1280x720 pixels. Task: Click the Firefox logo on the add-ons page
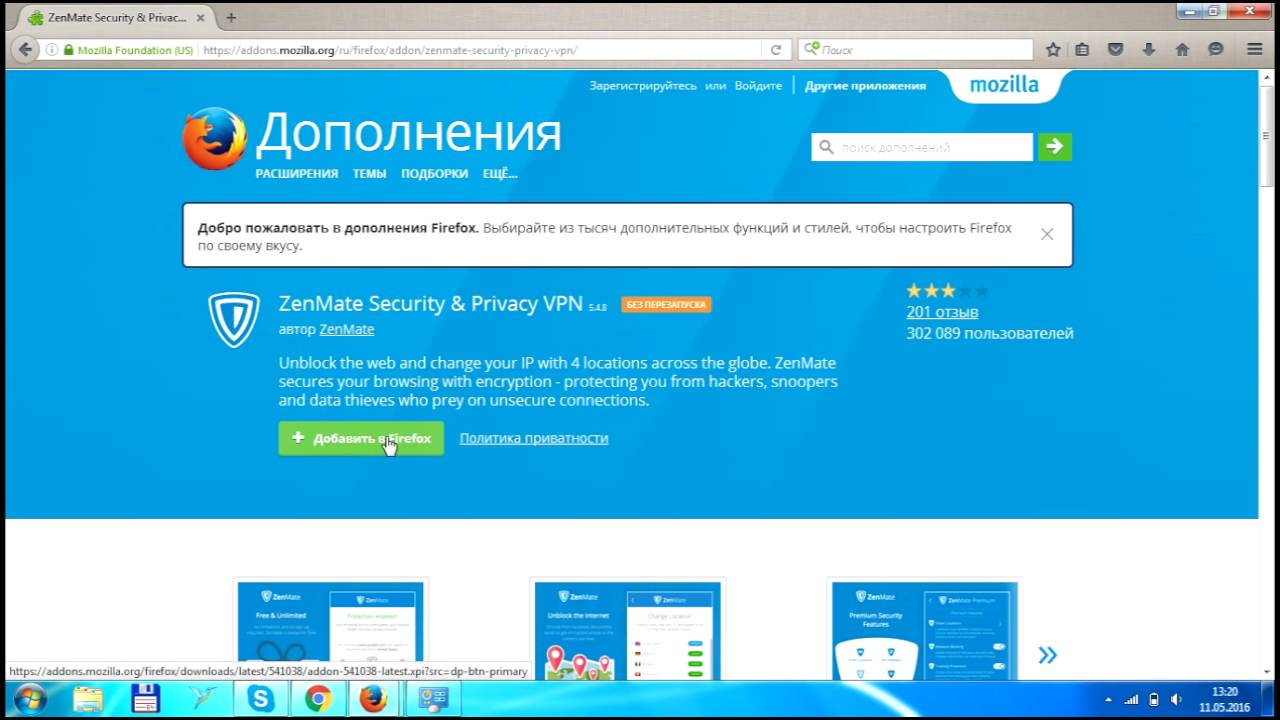click(x=214, y=139)
